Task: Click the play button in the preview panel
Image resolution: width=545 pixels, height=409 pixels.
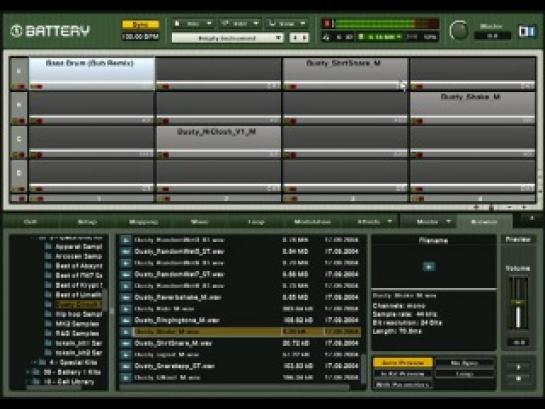Action: point(518,367)
